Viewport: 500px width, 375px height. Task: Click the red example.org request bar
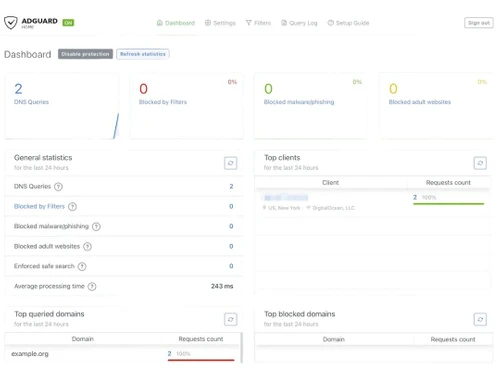(201, 360)
